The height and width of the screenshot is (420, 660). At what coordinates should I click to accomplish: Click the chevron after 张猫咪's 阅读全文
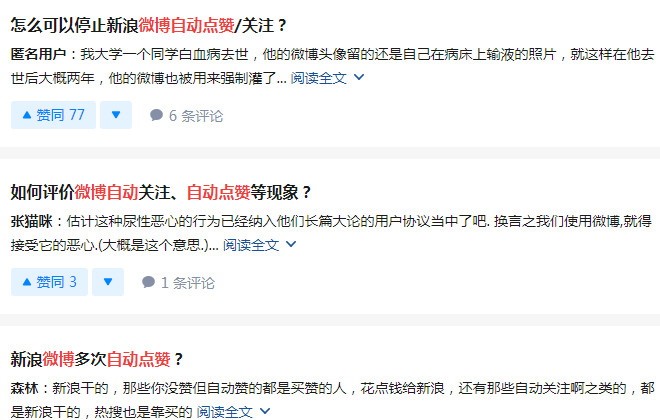coord(291,245)
